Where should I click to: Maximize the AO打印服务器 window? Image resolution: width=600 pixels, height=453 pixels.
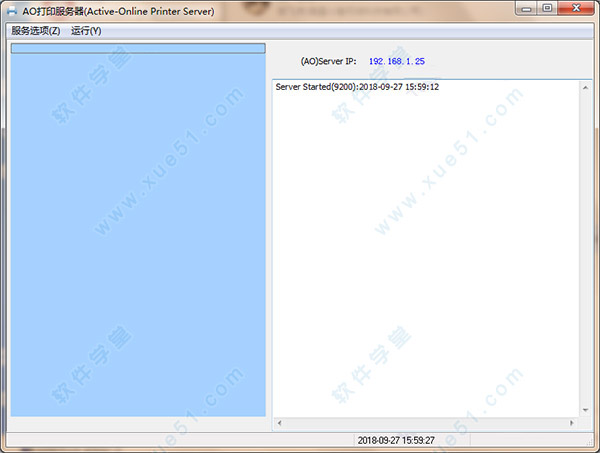click(x=547, y=8)
